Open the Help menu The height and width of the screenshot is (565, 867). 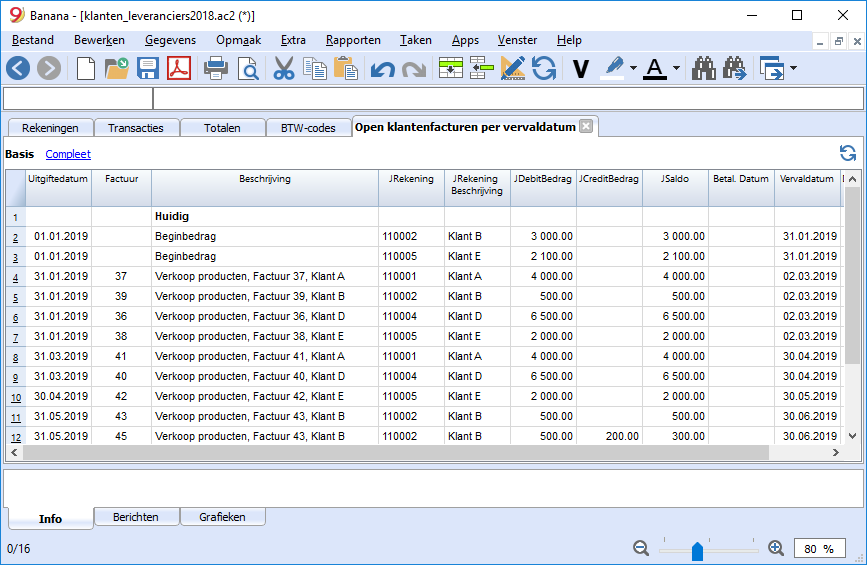point(569,40)
